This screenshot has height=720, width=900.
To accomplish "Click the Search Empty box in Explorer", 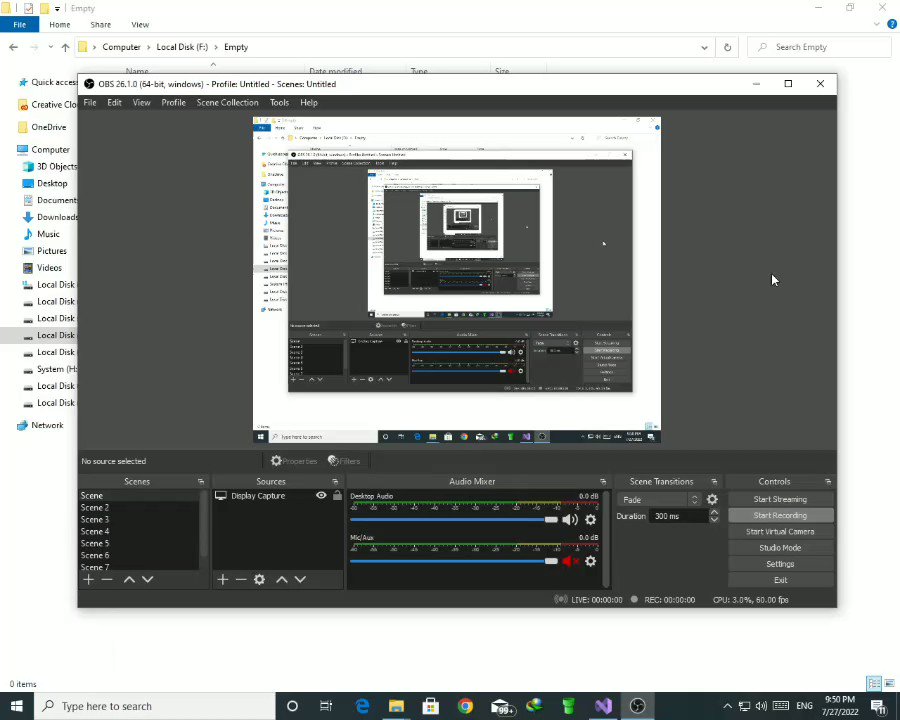I will pyautogui.click(x=820, y=47).
